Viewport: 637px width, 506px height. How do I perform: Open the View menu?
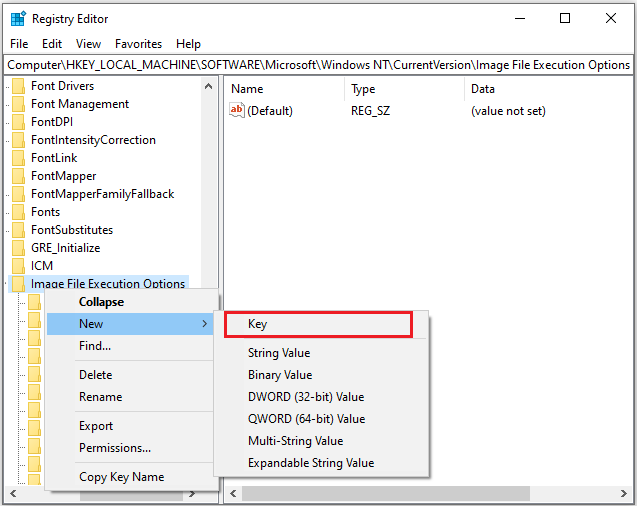(88, 44)
